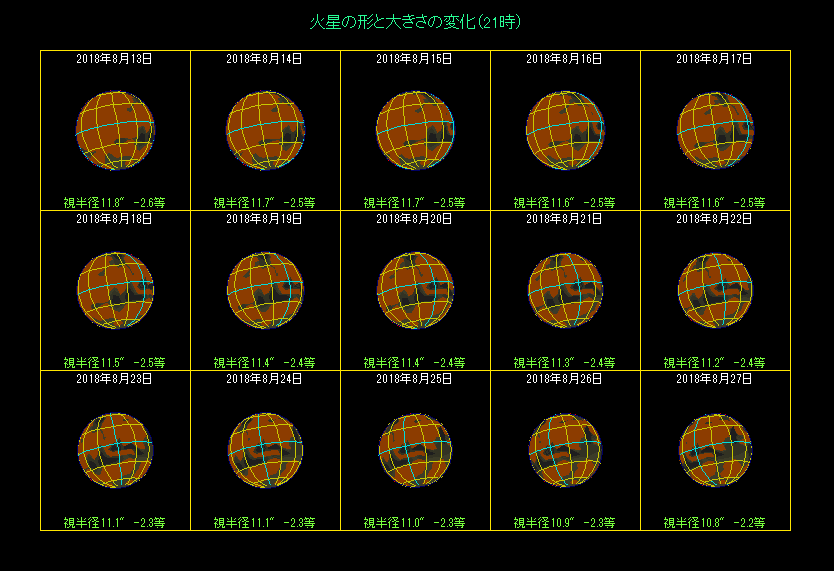Select the Mars image dated 2018年8月14日
834x571 pixels.
coord(265,130)
